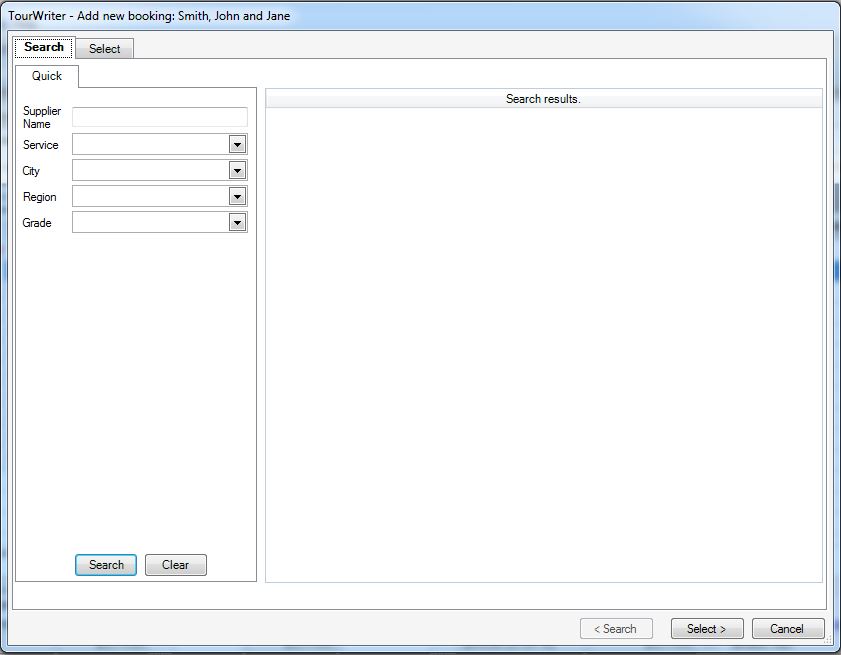Click the 'Search results.' column header
The height and width of the screenshot is (655, 841).
point(543,99)
